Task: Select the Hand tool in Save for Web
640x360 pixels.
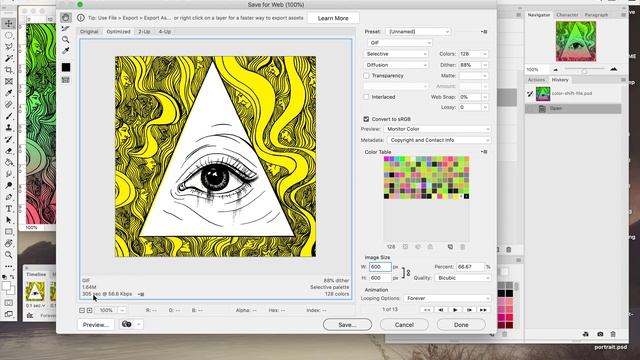Action: pyautogui.click(x=66, y=17)
